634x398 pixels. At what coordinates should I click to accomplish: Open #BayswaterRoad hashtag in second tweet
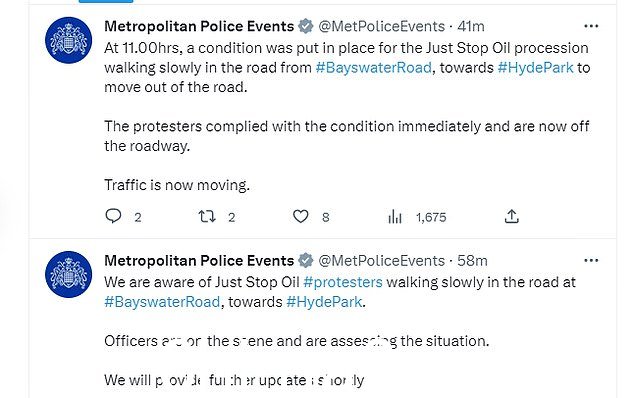click(x=162, y=302)
